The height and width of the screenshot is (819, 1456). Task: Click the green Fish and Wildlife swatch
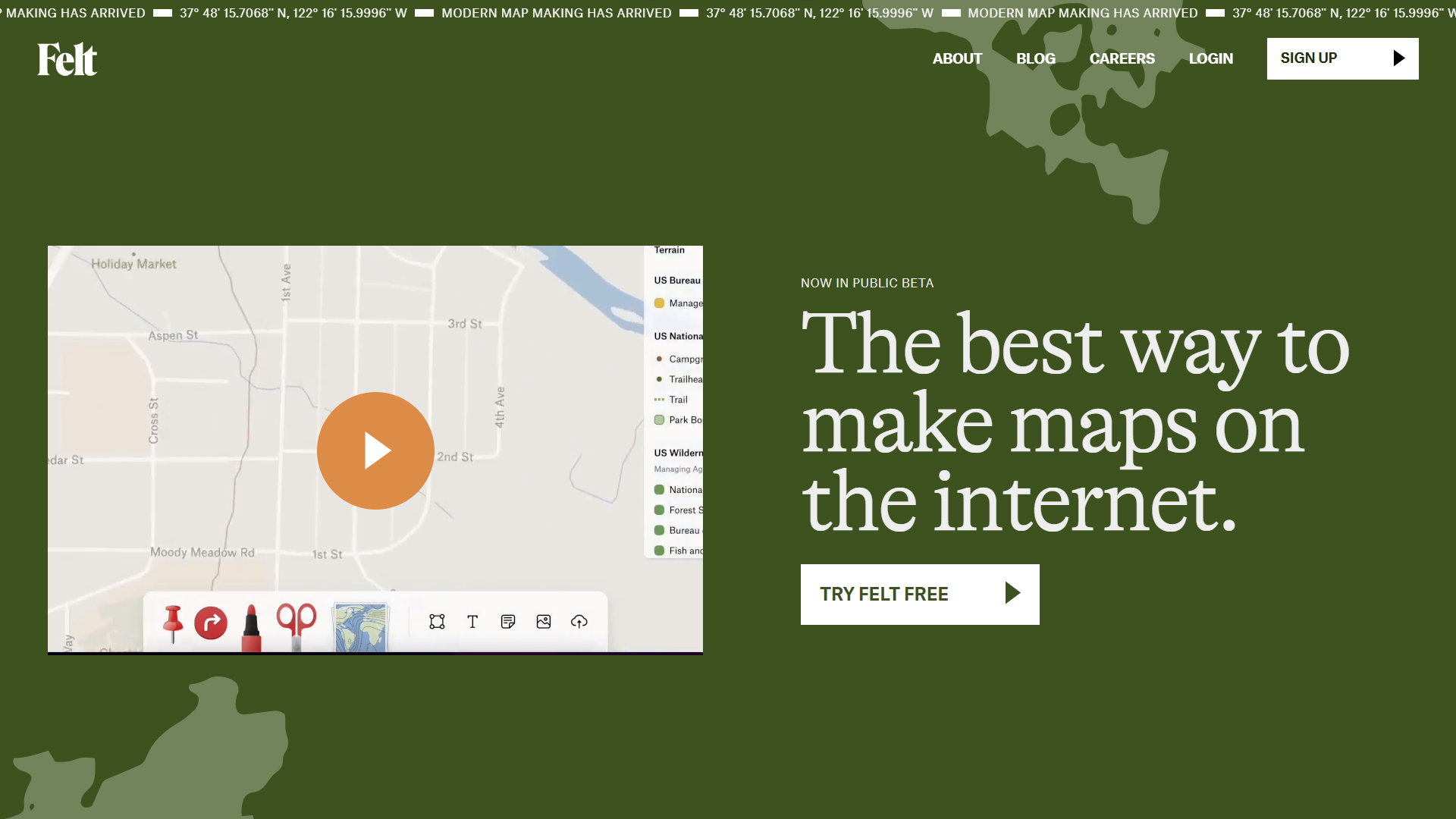pos(659,551)
